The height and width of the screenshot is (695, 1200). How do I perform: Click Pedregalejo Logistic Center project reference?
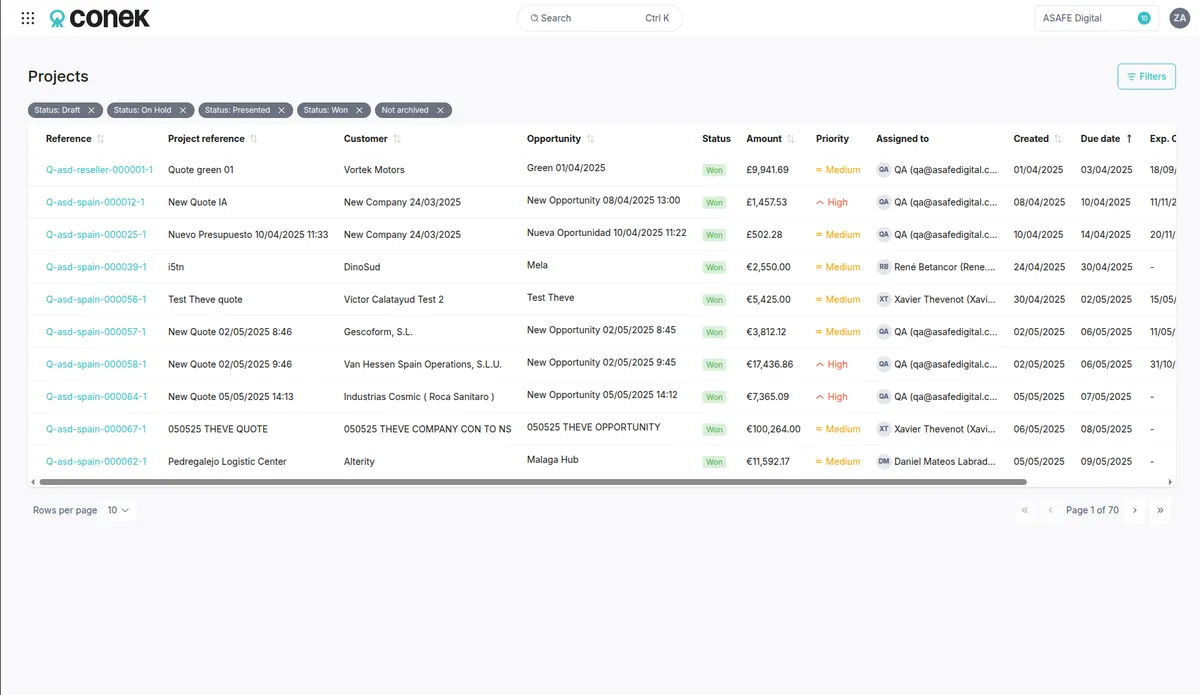(227, 462)
